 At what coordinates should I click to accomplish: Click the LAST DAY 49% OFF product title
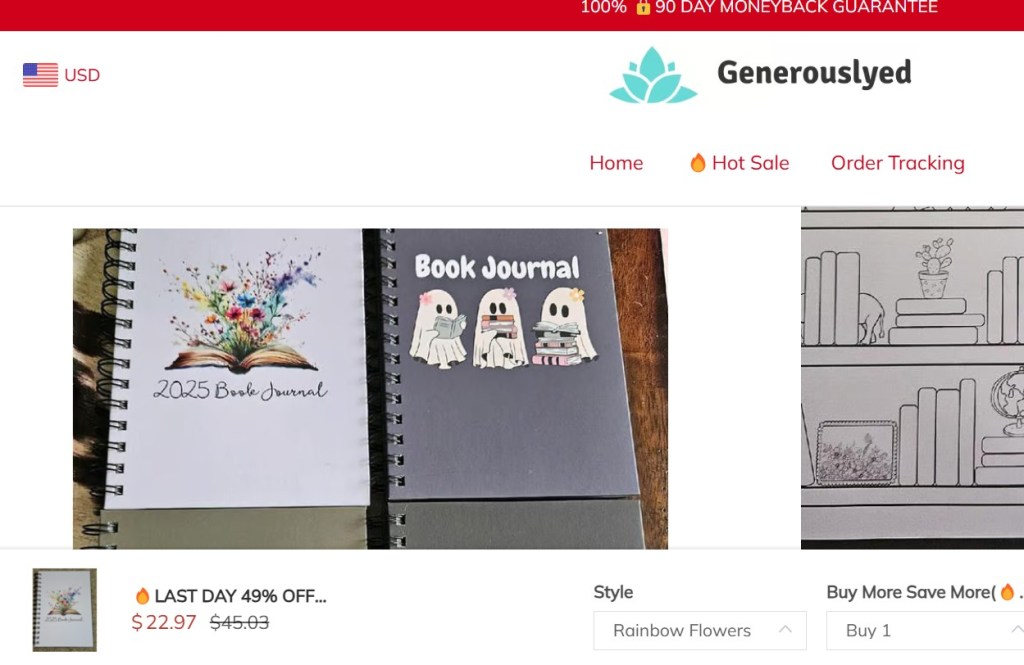click(x=231, y=596)
